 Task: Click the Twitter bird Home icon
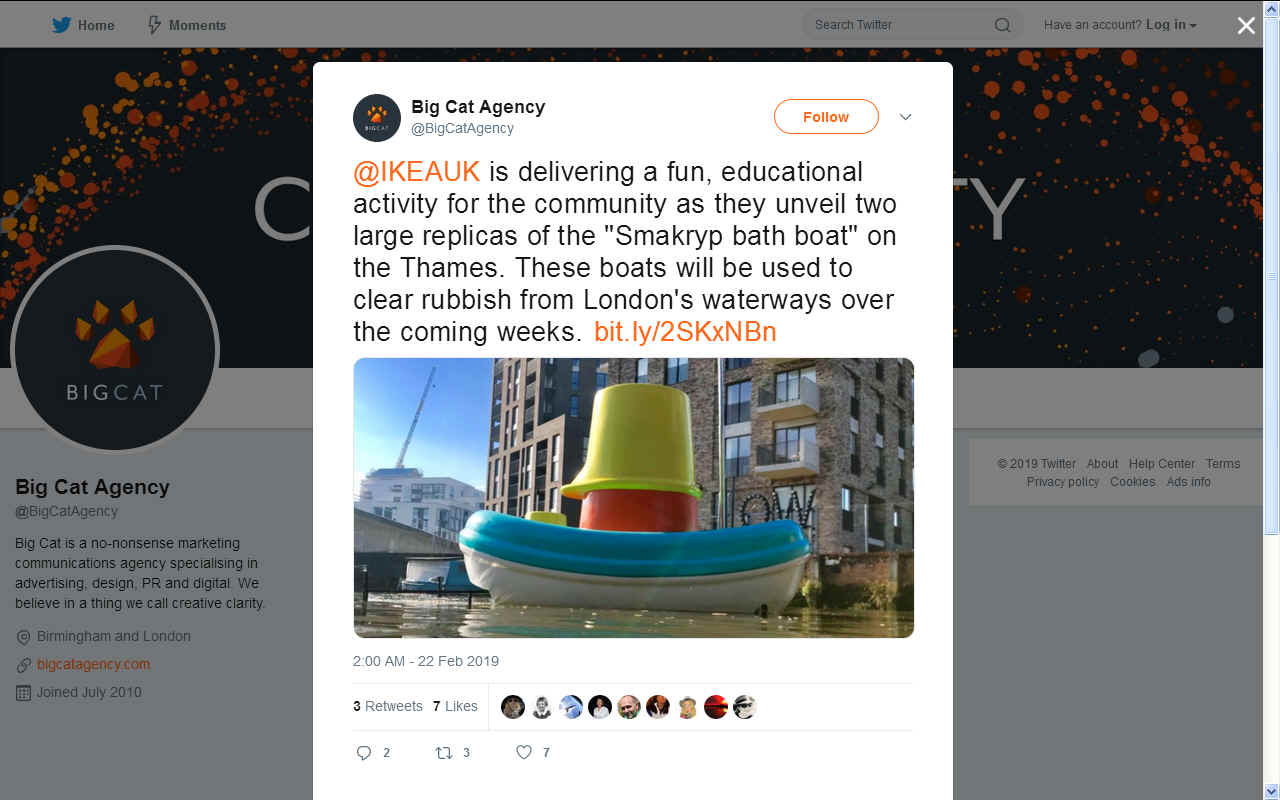pyautogui.click(x=62, y=25)
